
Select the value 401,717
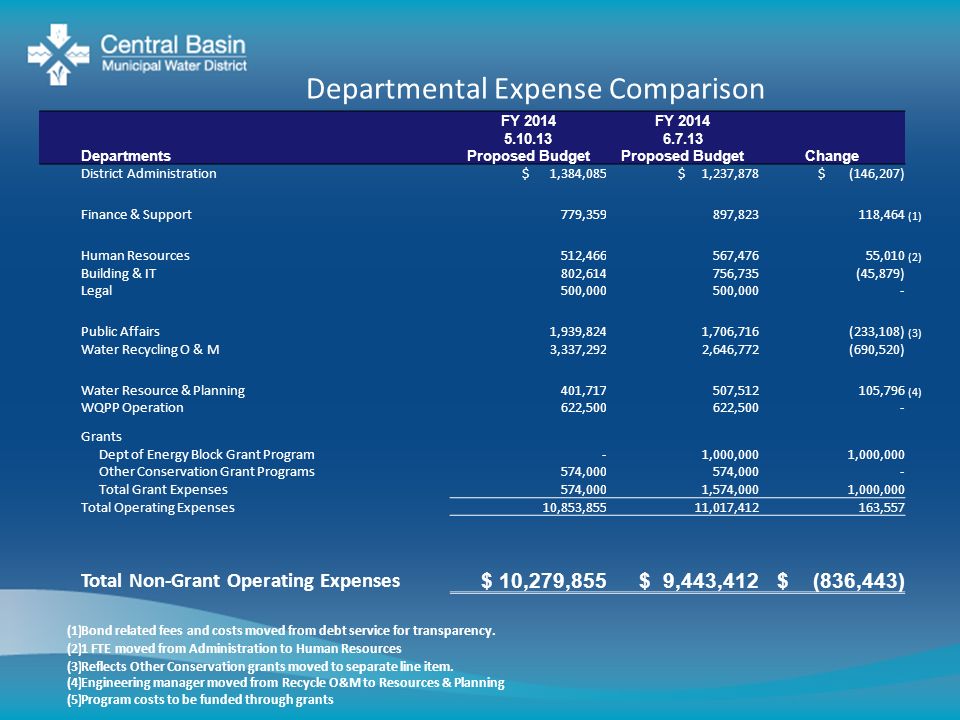583,390
